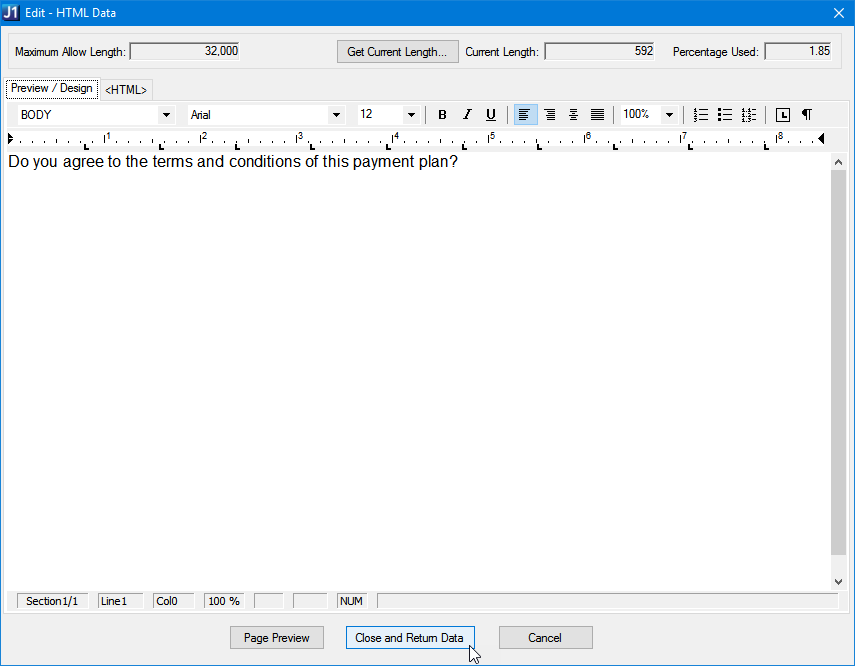The width and height of the screenshot is (855, 666).
Task: Expand the 100% zoom dropdown
Action: (x=669, y=115)
